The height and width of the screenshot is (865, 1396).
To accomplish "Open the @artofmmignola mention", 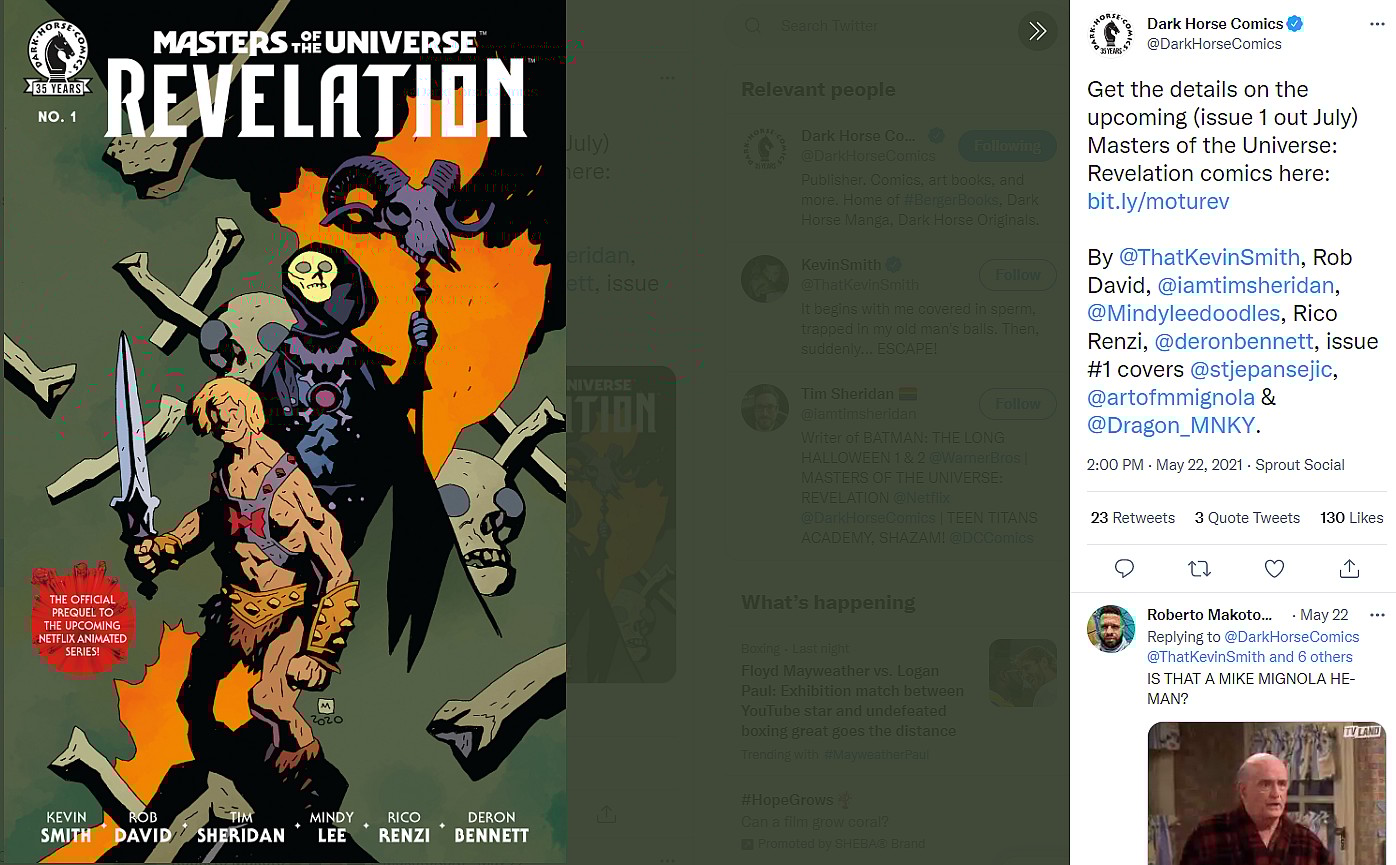I will 1170,397.
